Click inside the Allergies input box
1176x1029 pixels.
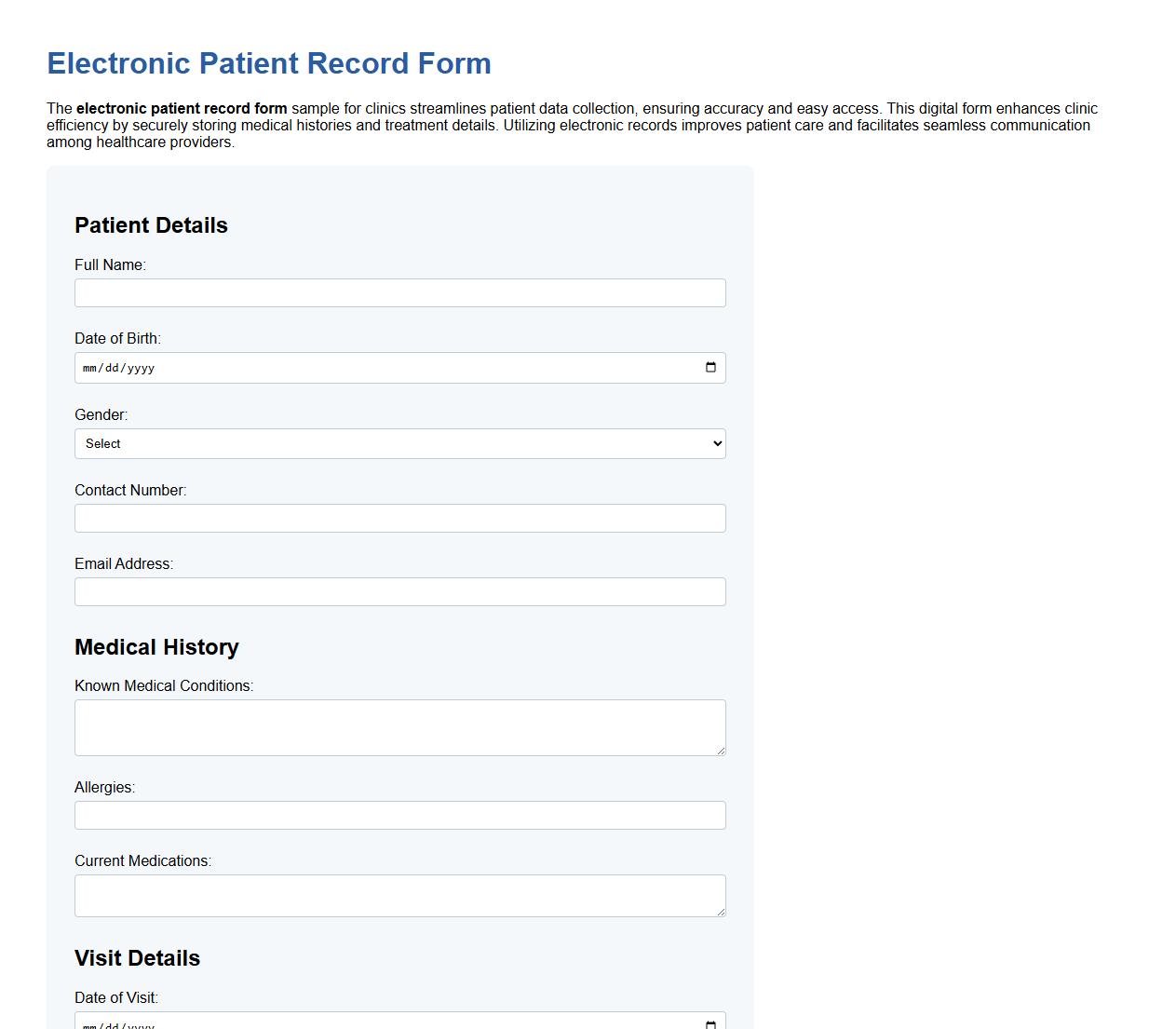[x=400, y=814]
